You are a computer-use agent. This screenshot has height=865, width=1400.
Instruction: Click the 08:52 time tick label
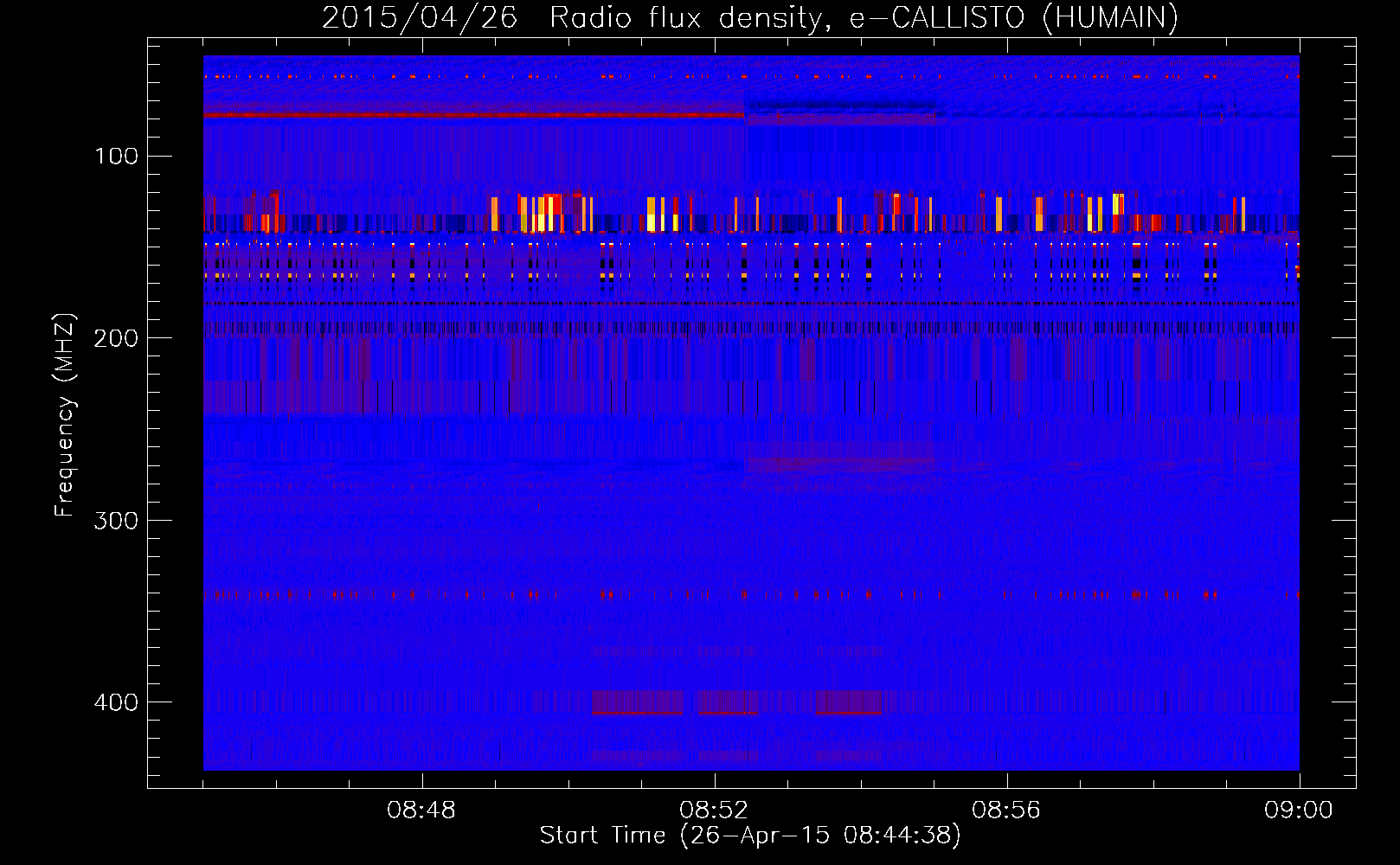click(x=714, y=811)
